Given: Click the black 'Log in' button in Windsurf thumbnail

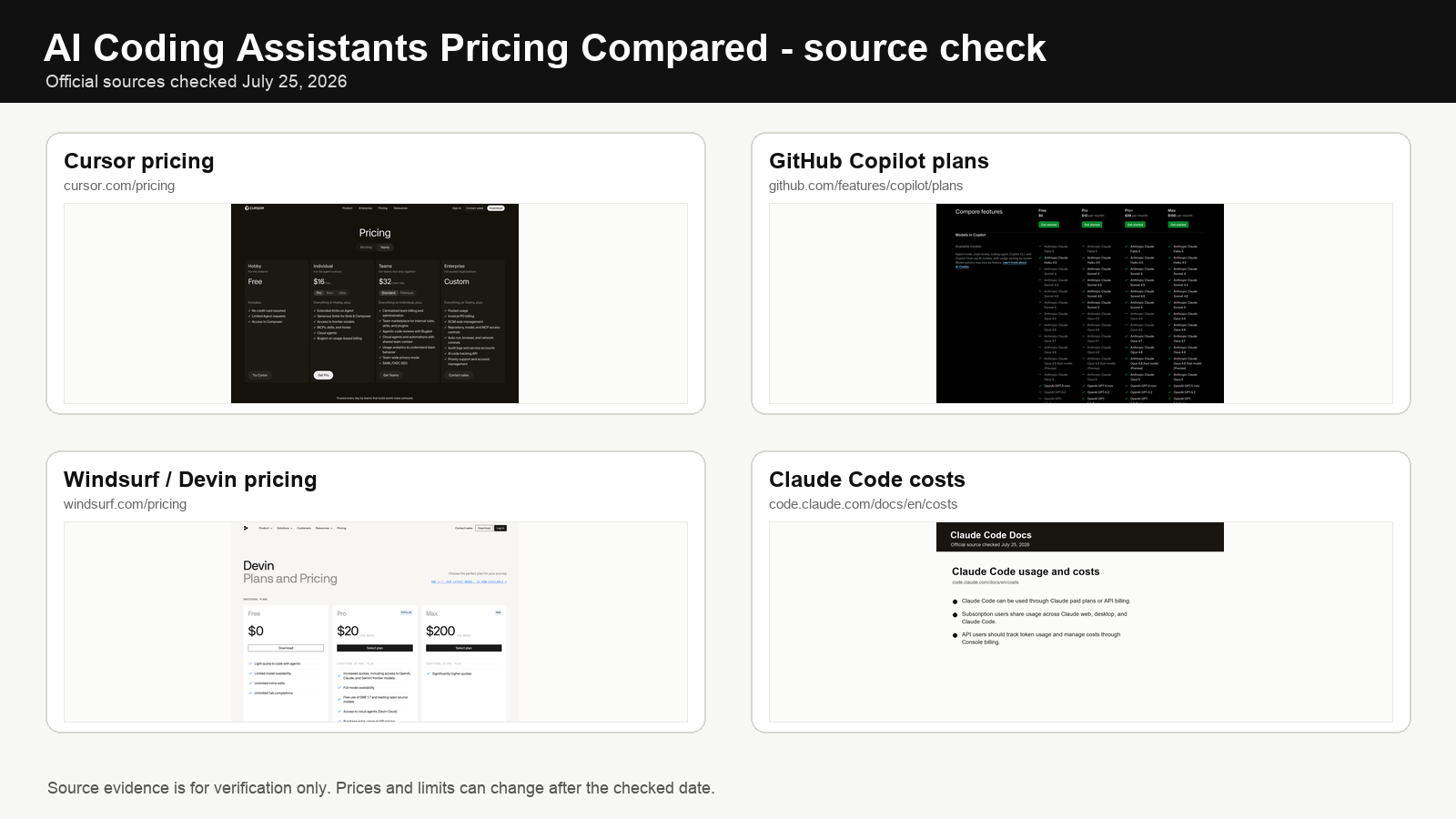Looking at the screenshot, I should (500, 528).
